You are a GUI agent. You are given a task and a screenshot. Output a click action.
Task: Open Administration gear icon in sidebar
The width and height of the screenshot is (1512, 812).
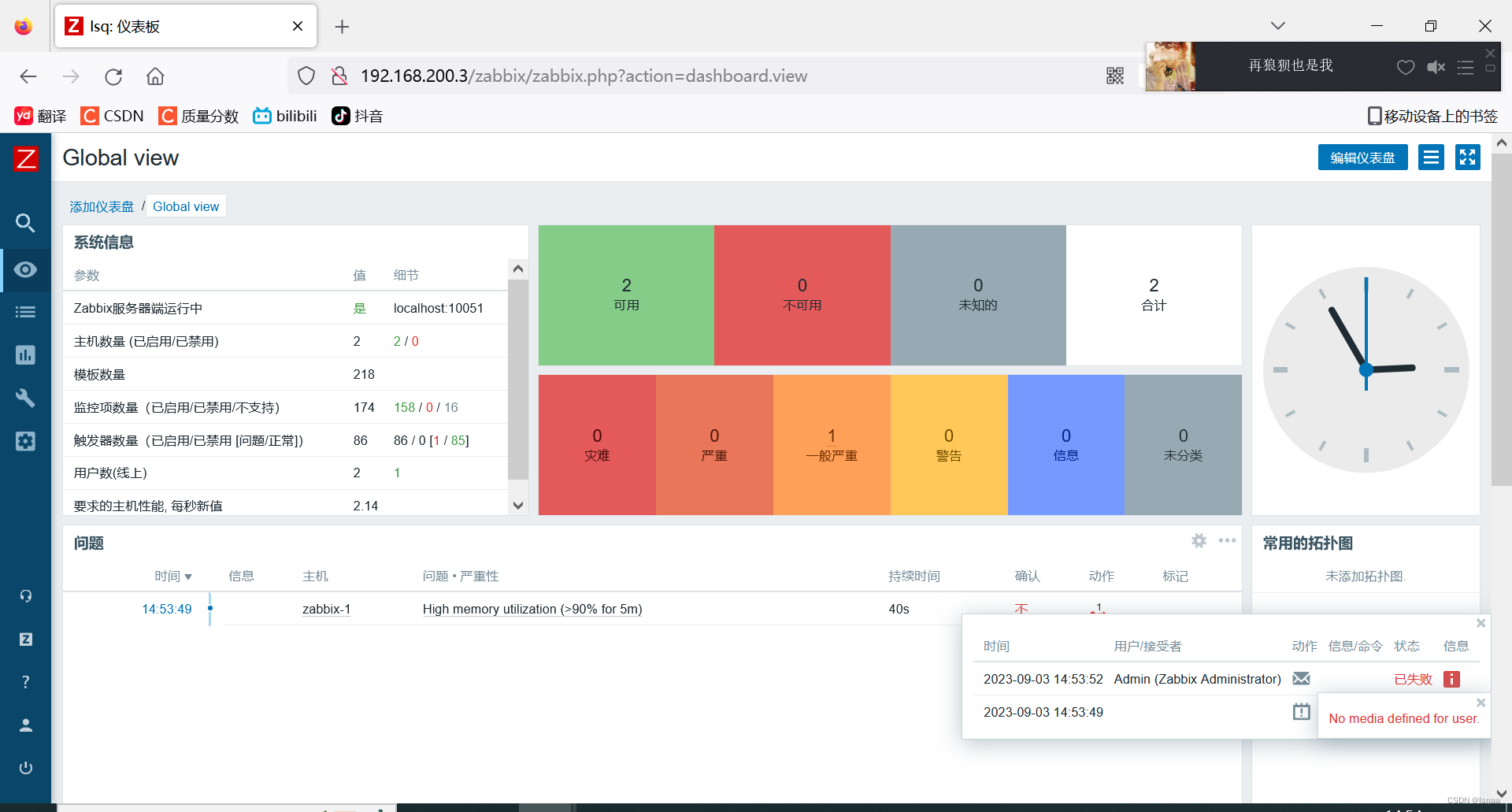(x=25, y=441)
